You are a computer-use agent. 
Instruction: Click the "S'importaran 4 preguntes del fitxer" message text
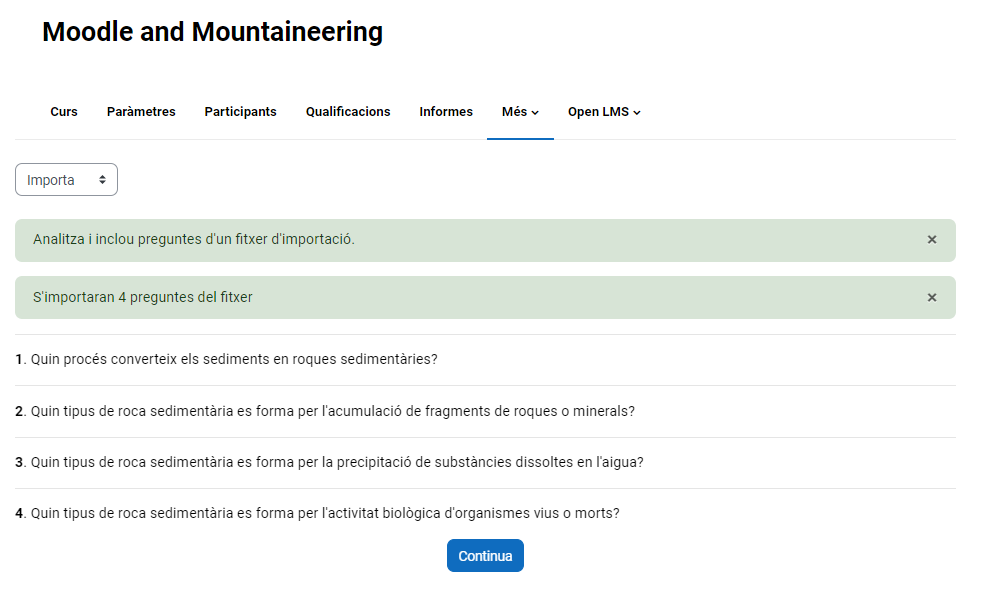point(143,298)
